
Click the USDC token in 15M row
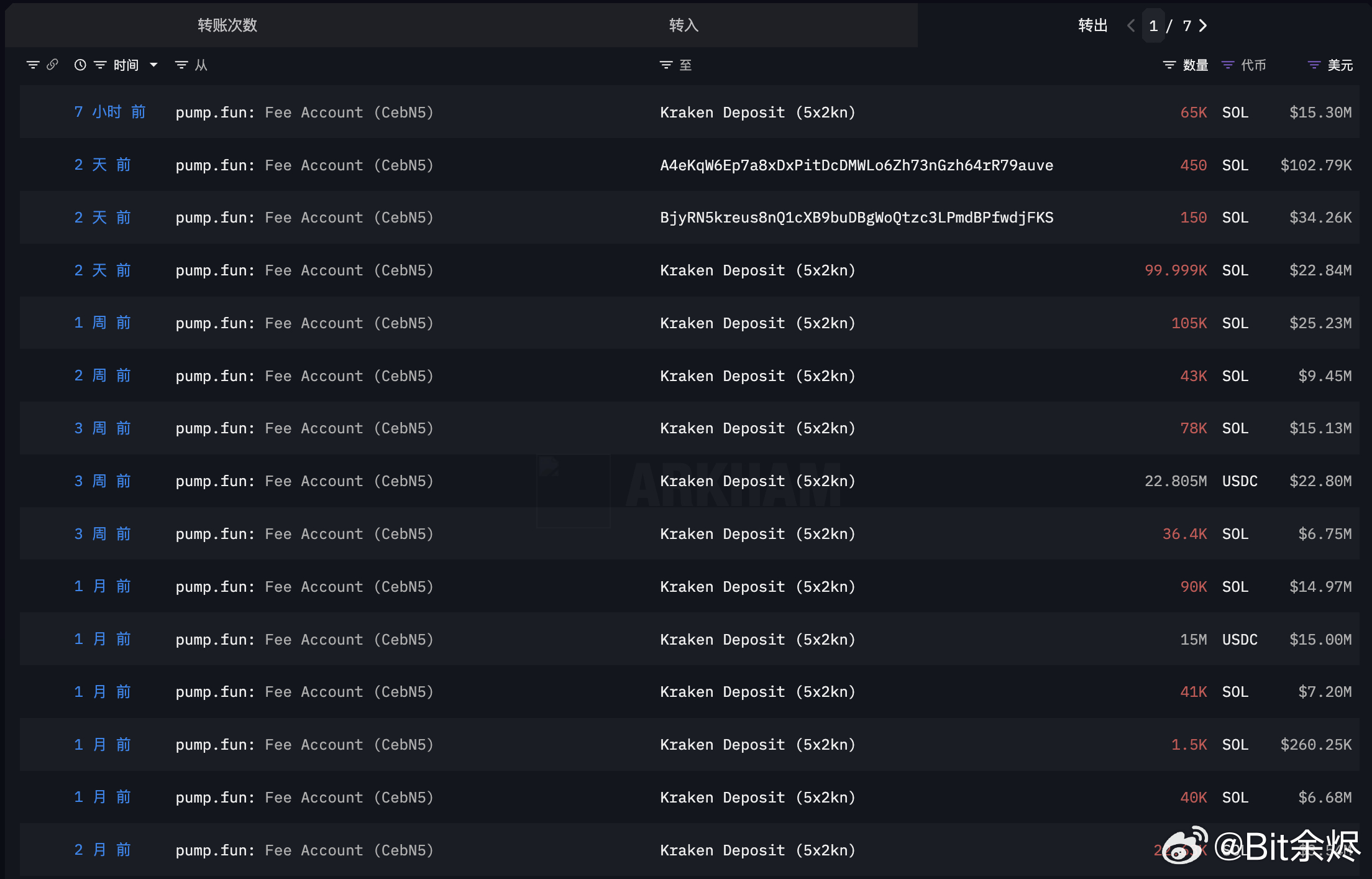1240,640
